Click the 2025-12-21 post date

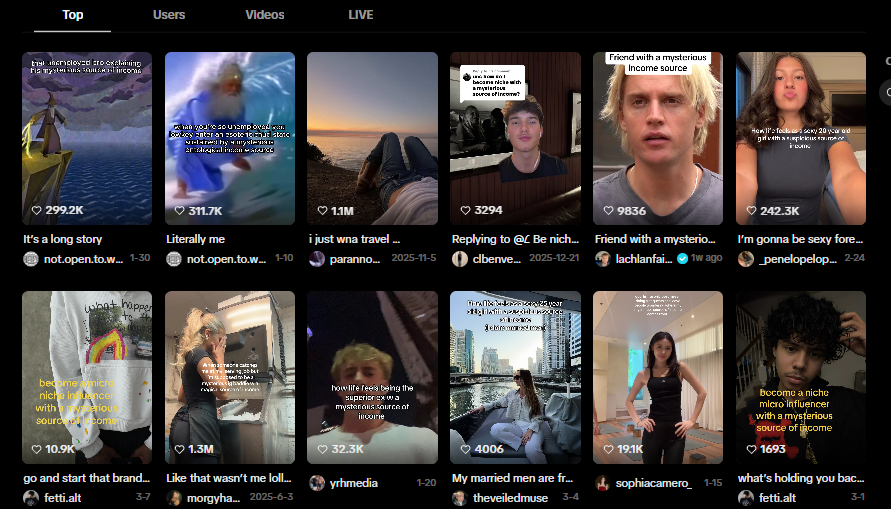click(x=554, y=258)
